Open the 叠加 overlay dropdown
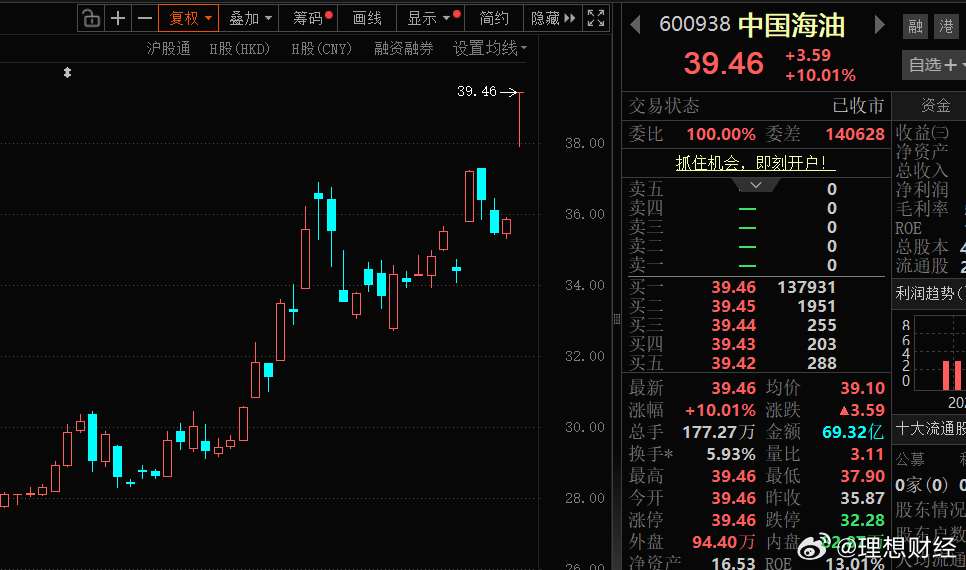The width and height of the screenshot is (966, 570). [x=249, y=18]
